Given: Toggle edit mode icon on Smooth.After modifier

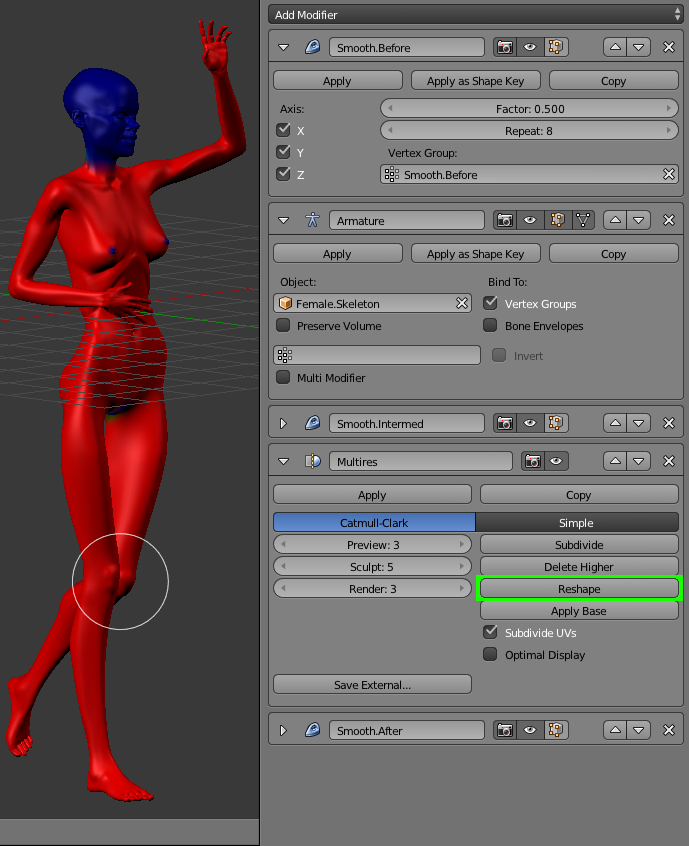Looking at the screenshot, I should [x=556, y=731].
